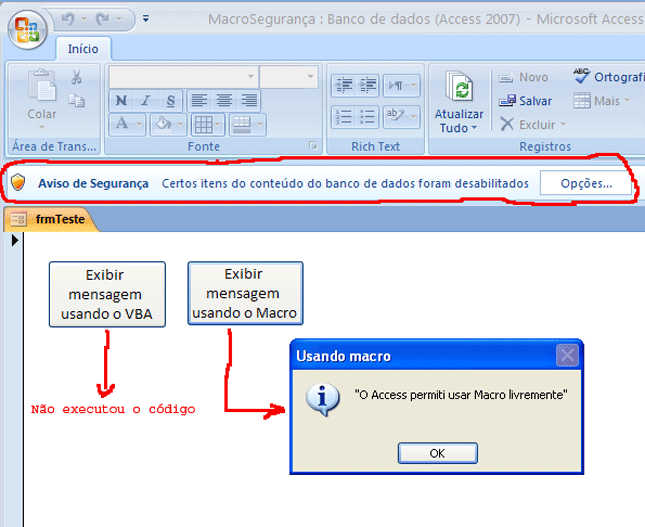Click the Opções... security button

(x=586, y=183)
